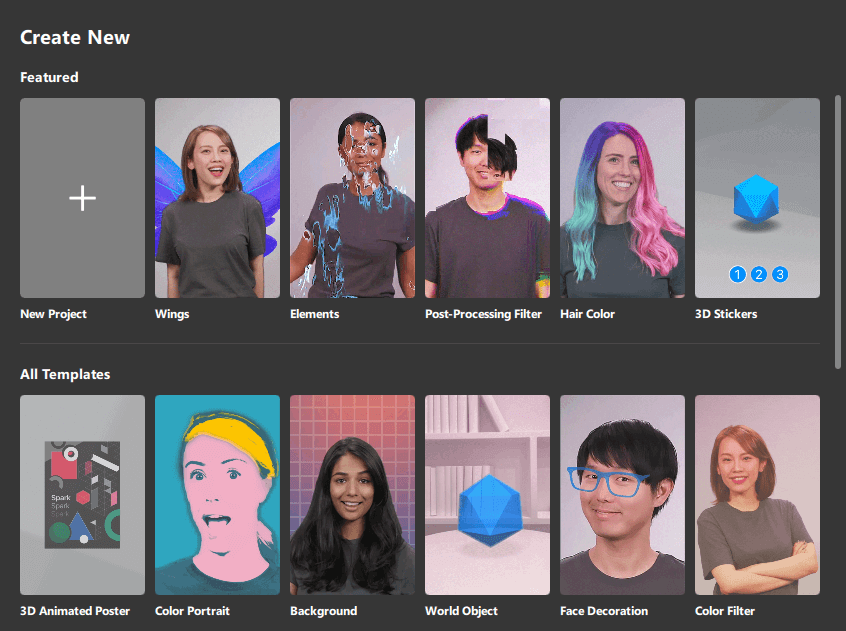Open the World Object template
This screenshot has height=631, width=846.
click(487, 495)
